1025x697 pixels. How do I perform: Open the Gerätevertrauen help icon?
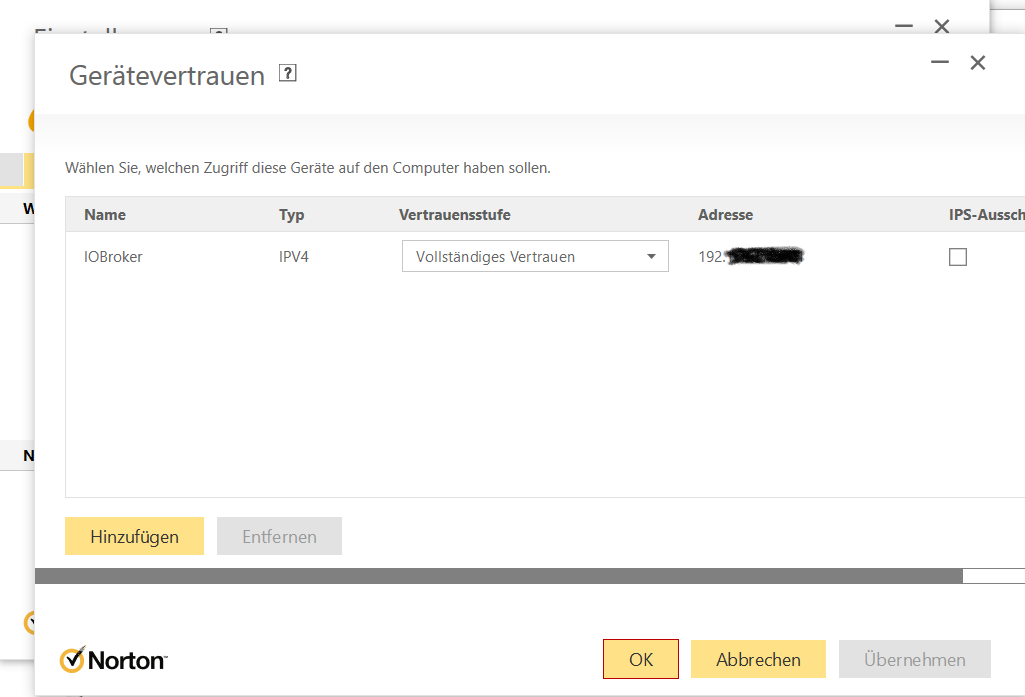click(288, 73)
